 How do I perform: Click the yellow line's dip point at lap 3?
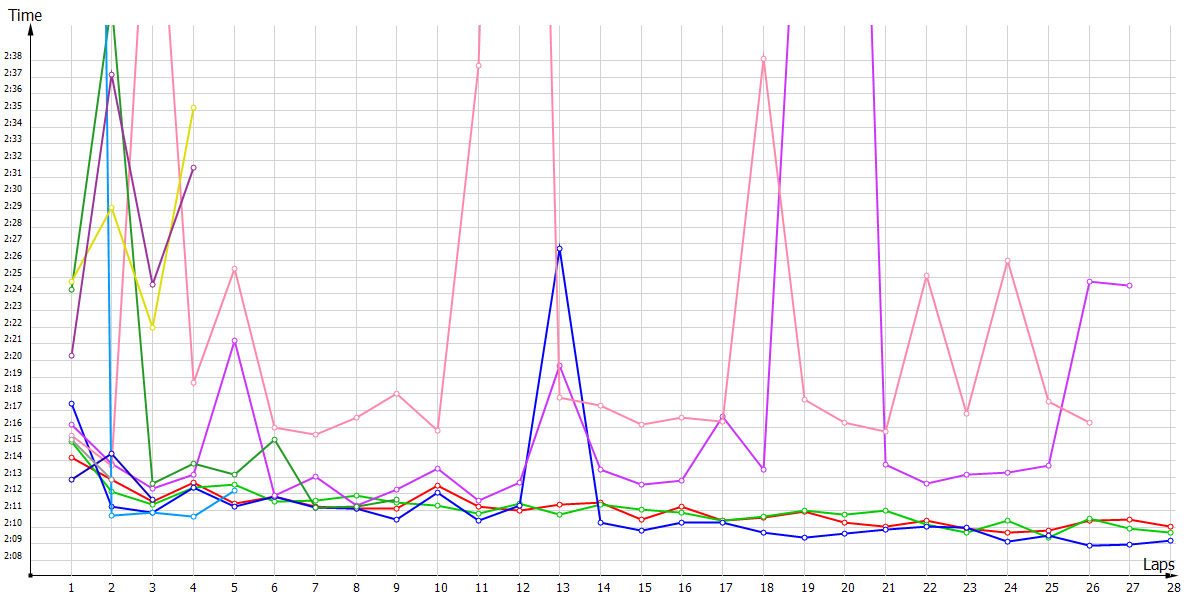[152, 327]
